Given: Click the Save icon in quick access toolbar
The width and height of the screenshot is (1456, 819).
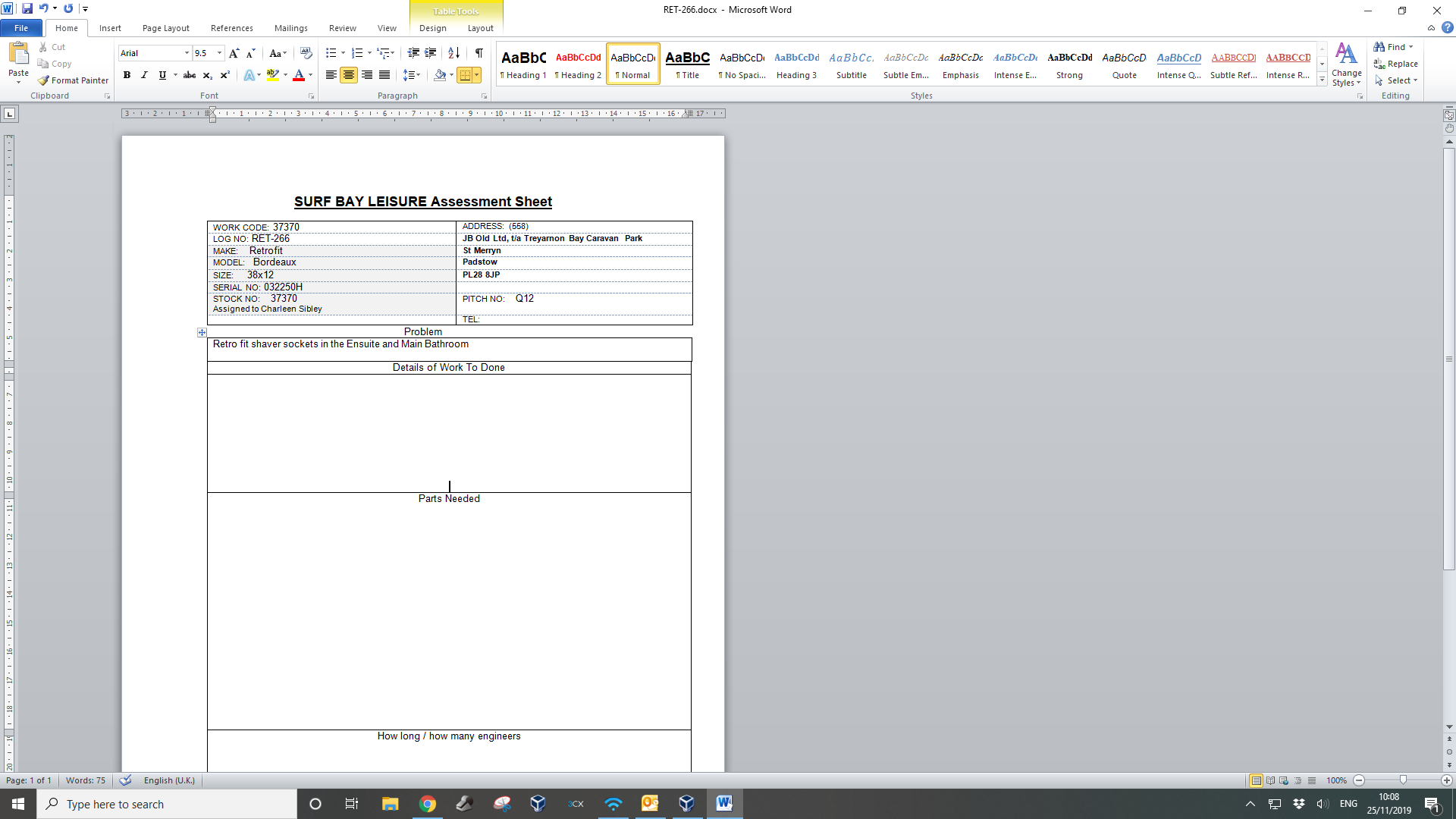Looking at the screenshot, I should 27,8.
